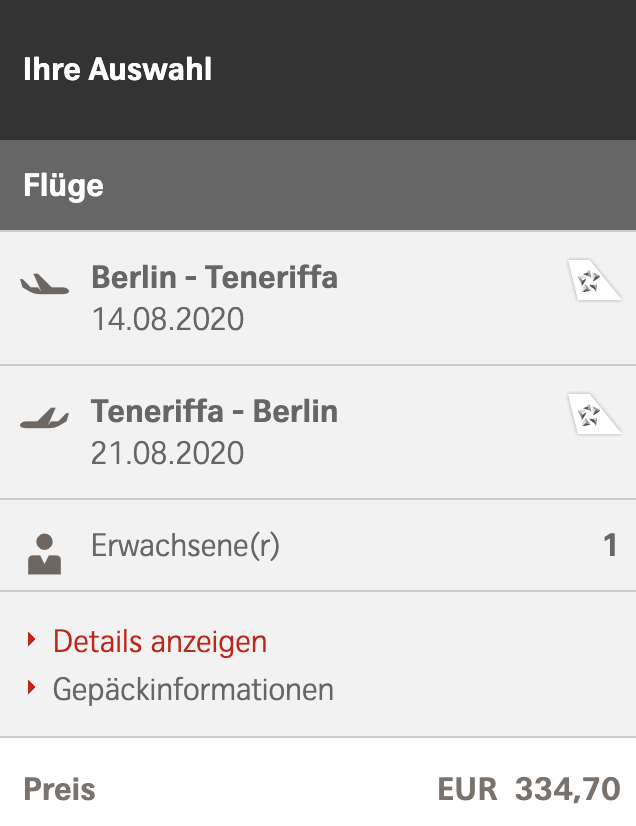Screen dimensions: 636x826
Task: Click the airline logo for Berlin - Teneriffa
Action: tap(594, 280)
